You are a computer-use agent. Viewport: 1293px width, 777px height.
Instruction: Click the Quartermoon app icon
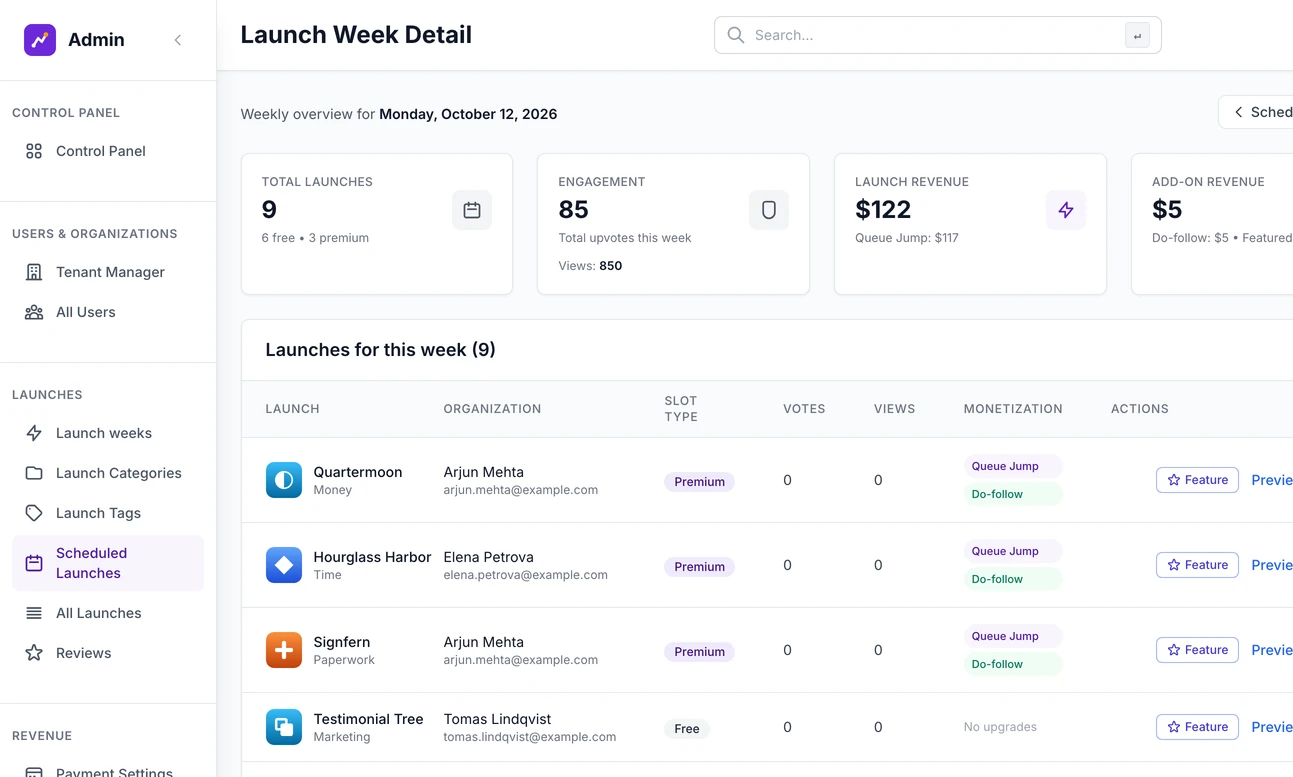(284, 480)
